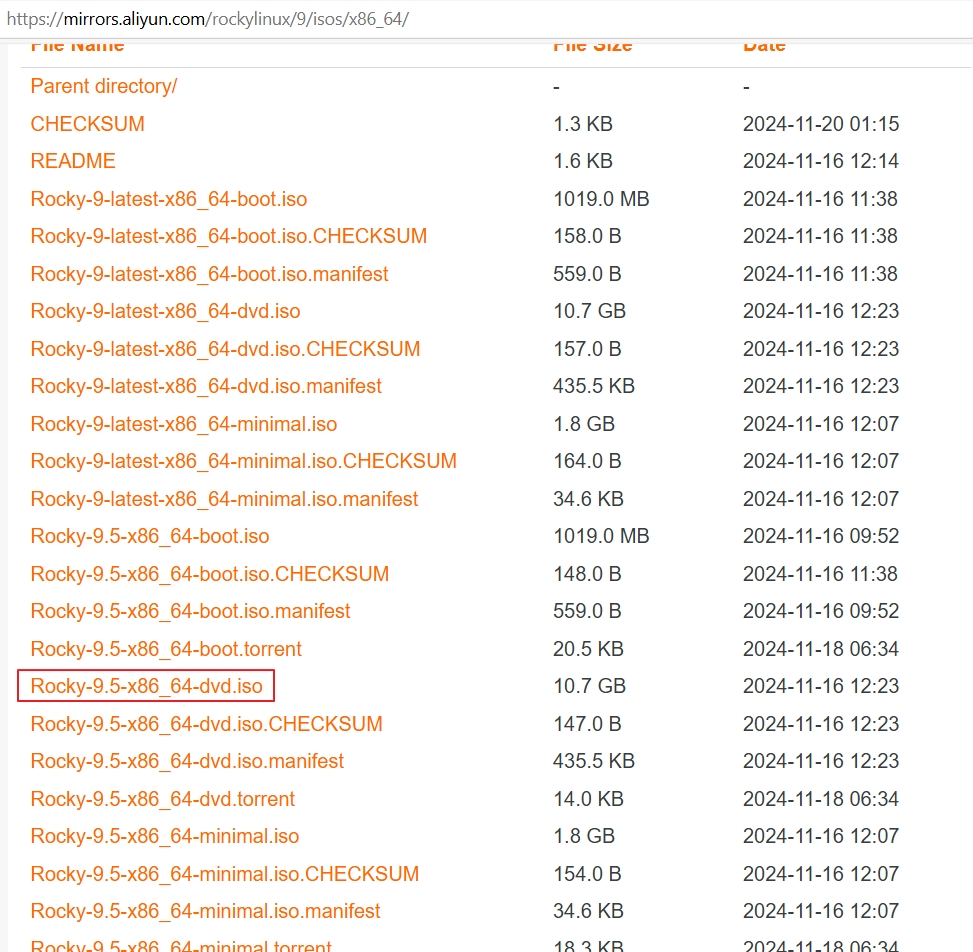Download Rocky-9.5-x86_64-minimal.iso
This screenshot has width=973, height=952.
165,837
